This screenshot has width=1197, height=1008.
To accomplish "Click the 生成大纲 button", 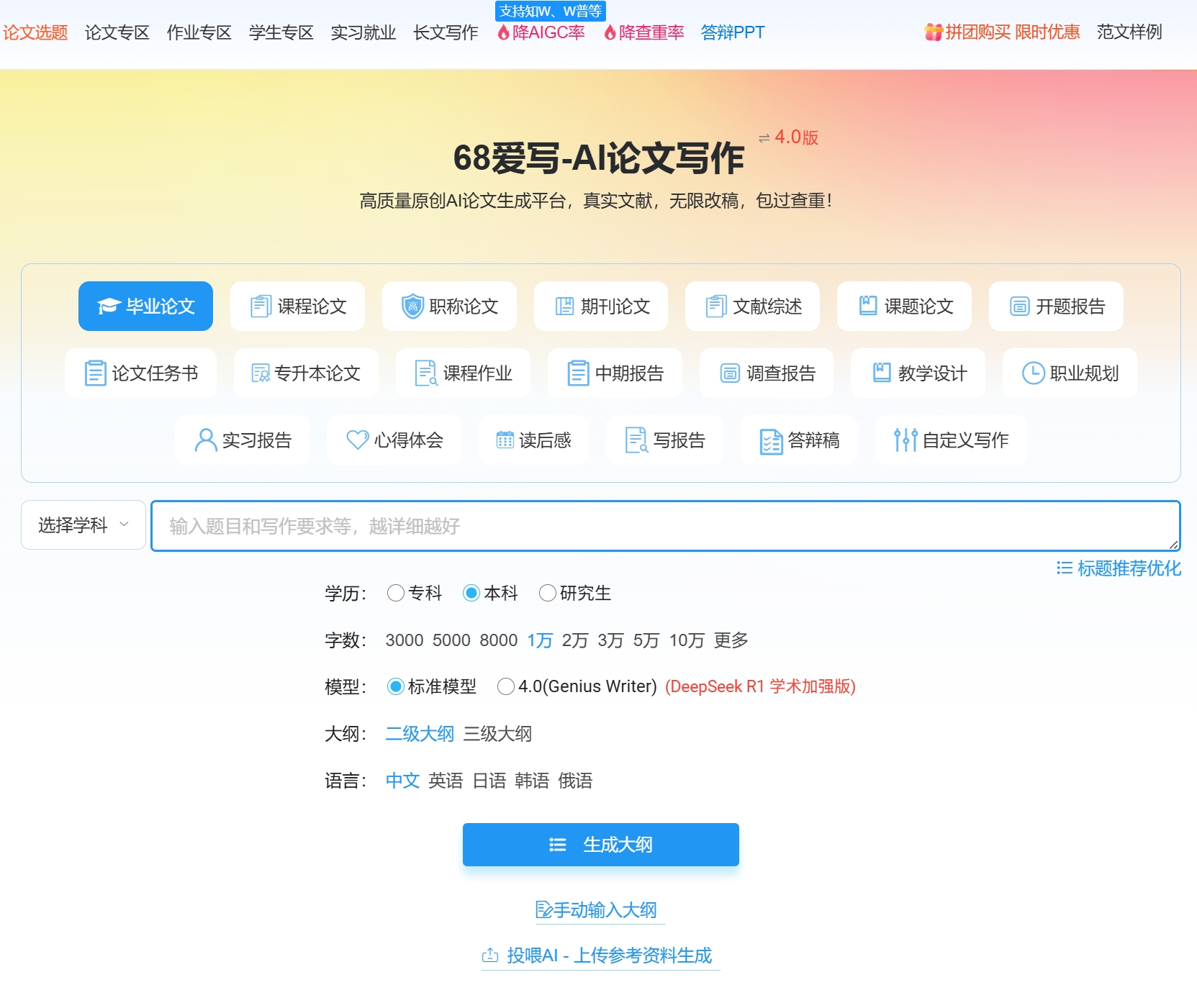I will (600, 845).
